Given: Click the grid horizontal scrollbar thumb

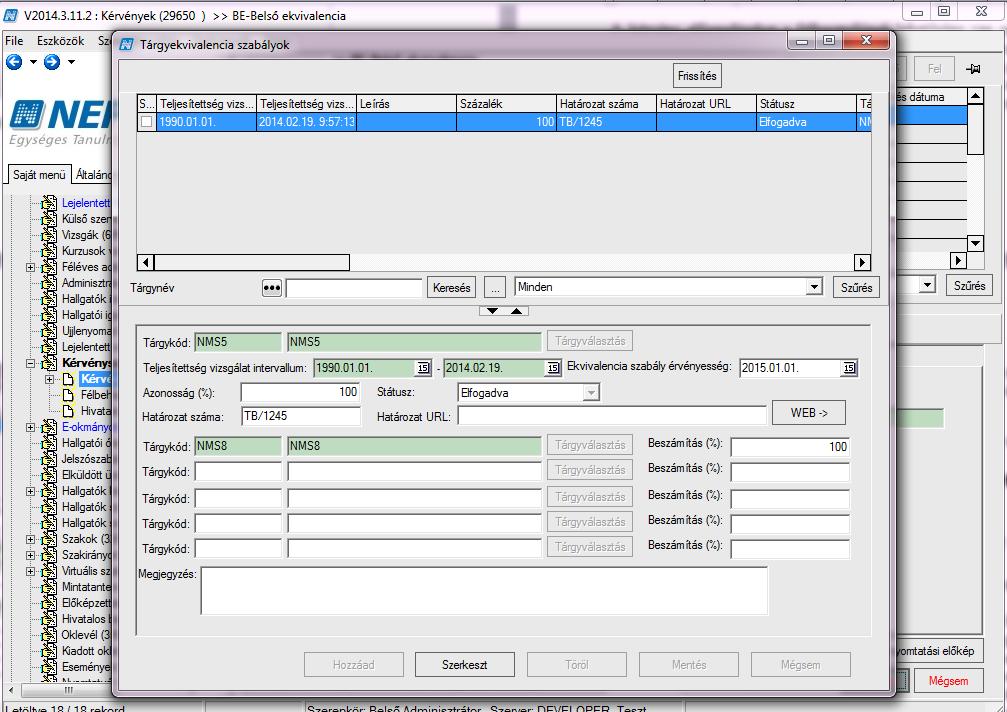Looking at the screenshot, I should (252, 262).
